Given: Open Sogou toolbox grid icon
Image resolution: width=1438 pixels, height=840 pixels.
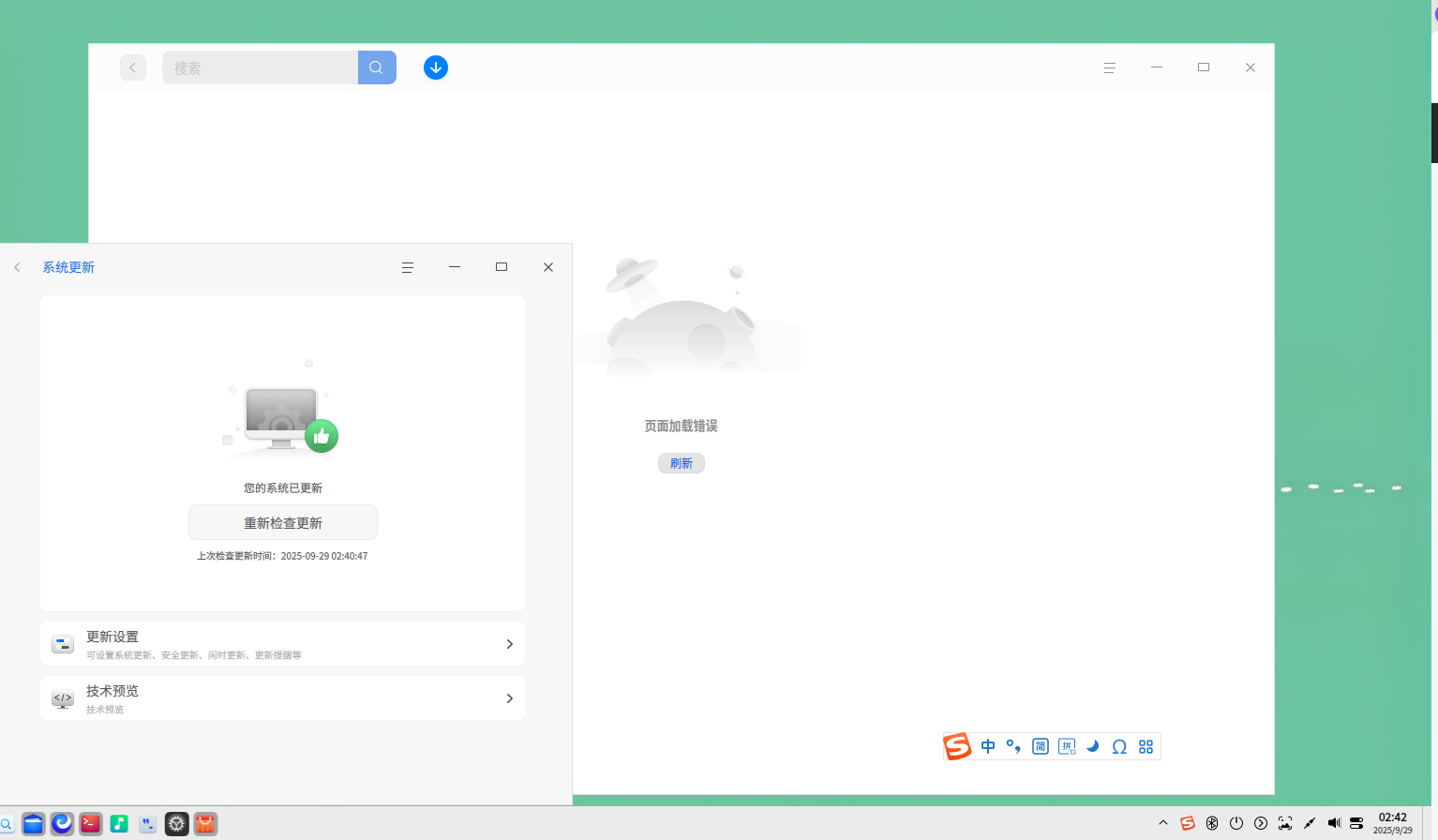Looking at the screenshot, I should tap(1146, 746).
